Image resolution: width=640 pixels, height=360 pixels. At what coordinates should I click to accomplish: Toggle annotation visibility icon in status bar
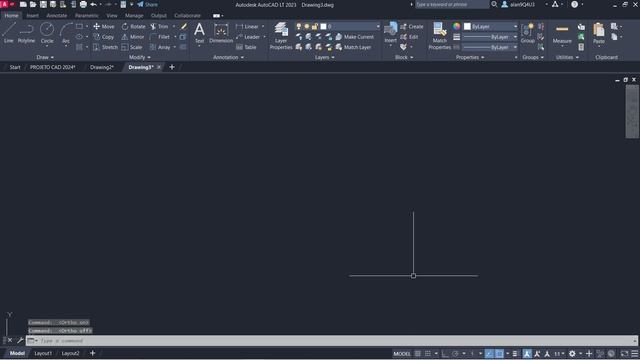(x=527, y=353)
